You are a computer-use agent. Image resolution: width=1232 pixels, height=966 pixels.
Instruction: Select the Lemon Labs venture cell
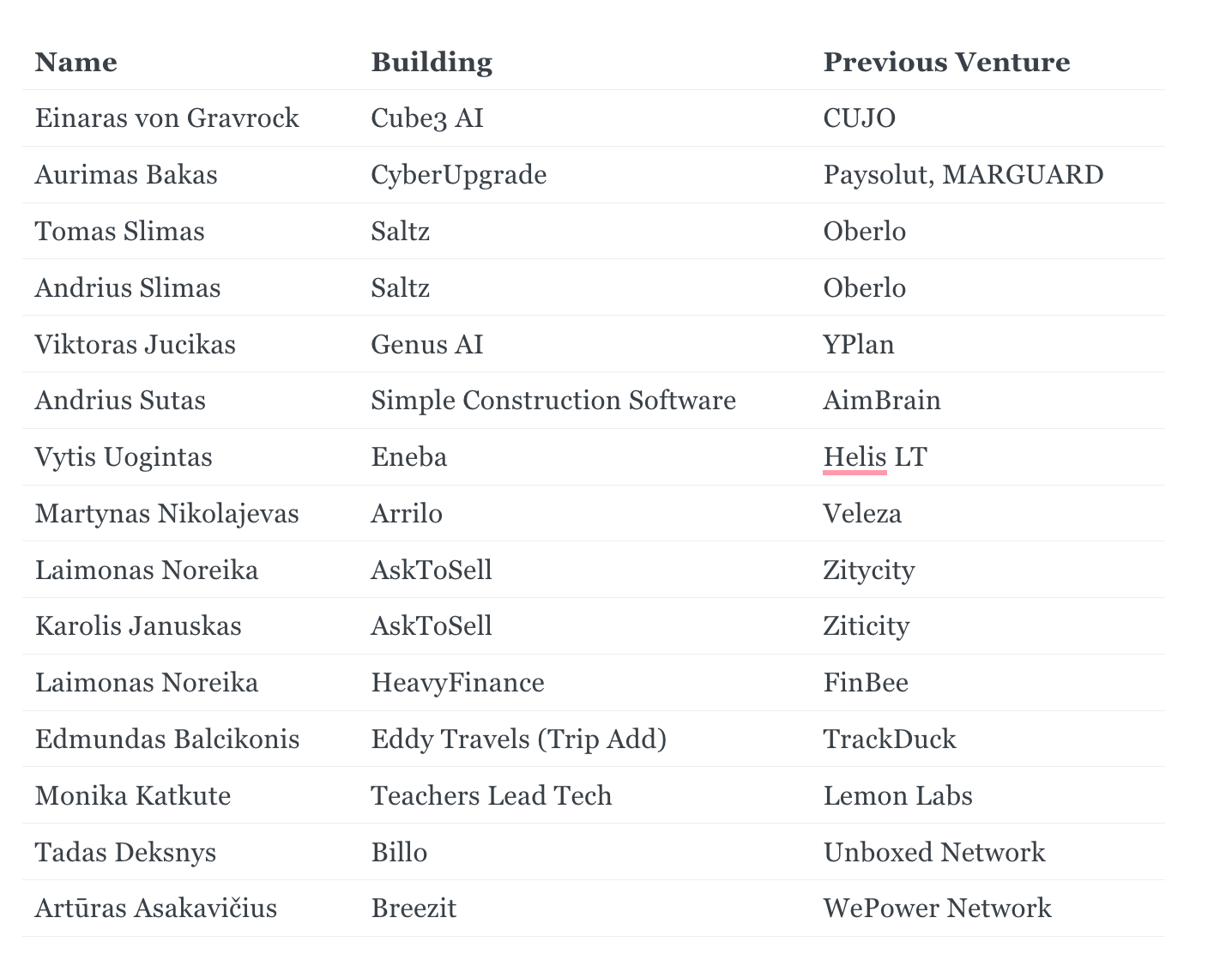[897, 796]
